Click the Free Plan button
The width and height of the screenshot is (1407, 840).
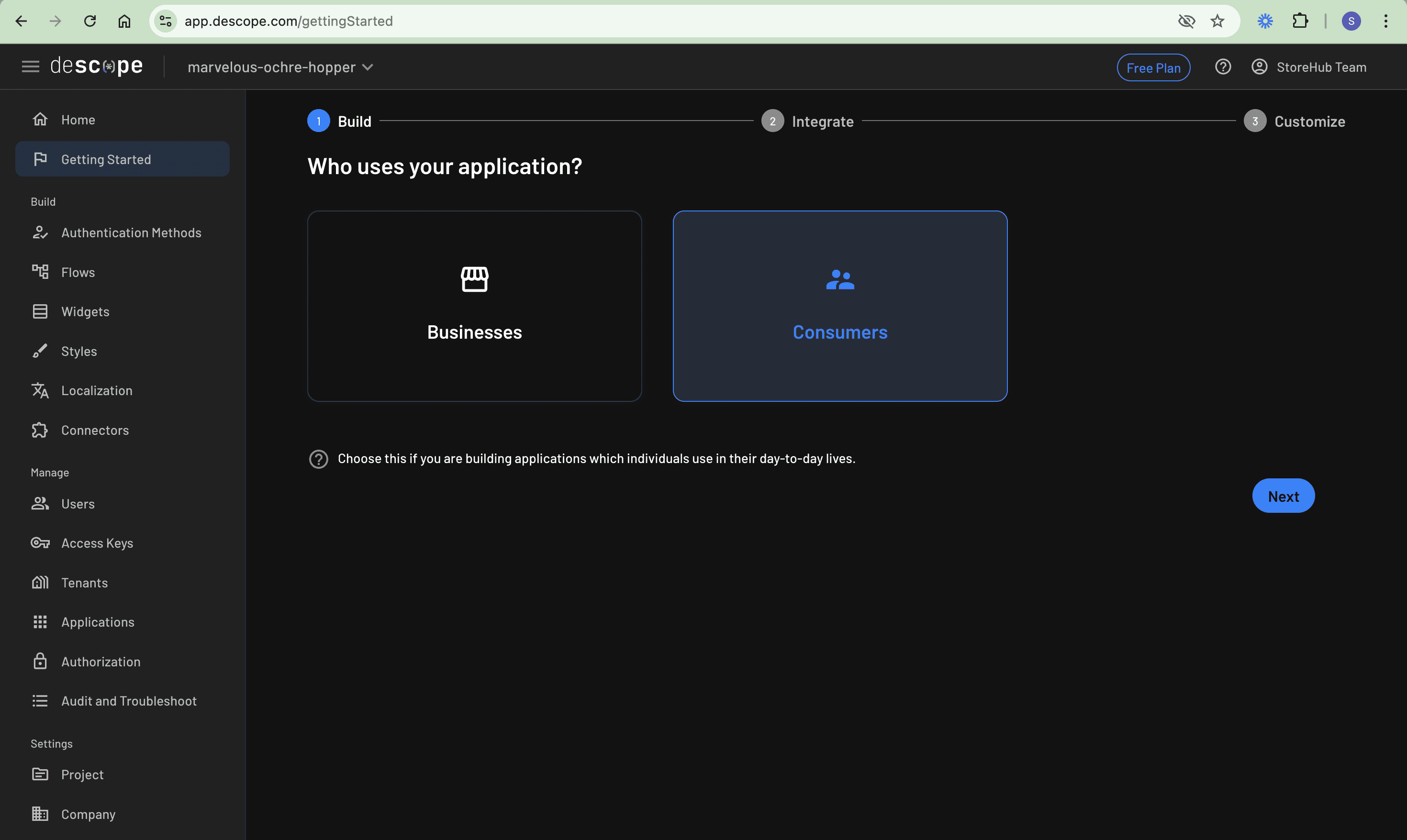pos(1153,67)
